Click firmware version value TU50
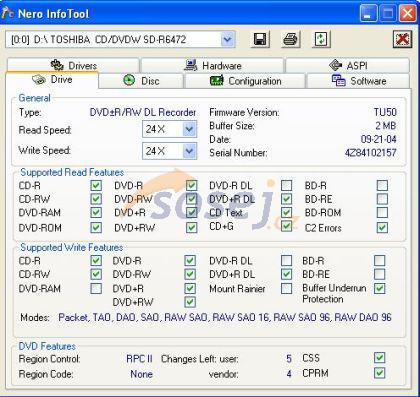 [x=385, y=112]
